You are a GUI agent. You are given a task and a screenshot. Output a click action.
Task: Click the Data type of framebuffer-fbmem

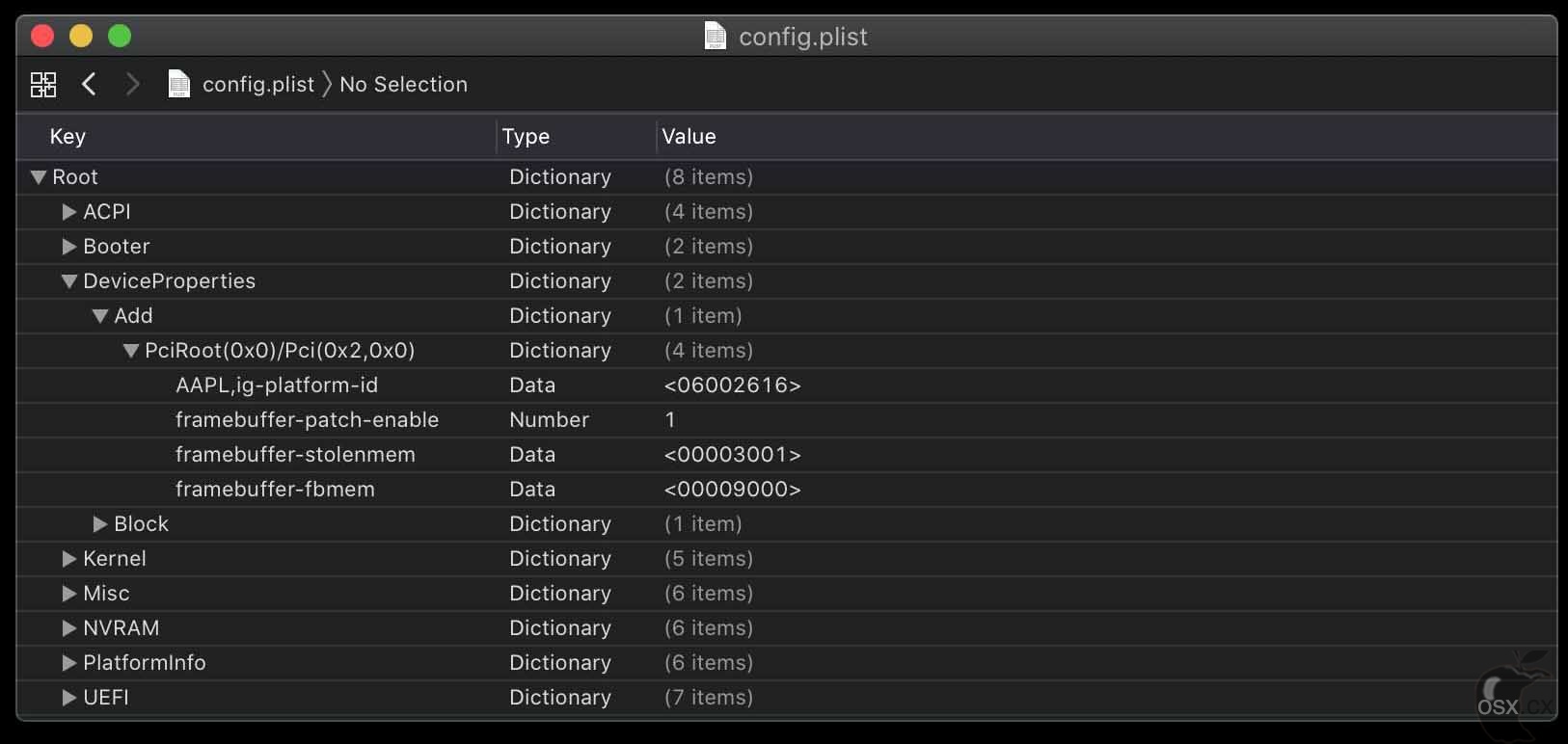[x=532, y=490]
